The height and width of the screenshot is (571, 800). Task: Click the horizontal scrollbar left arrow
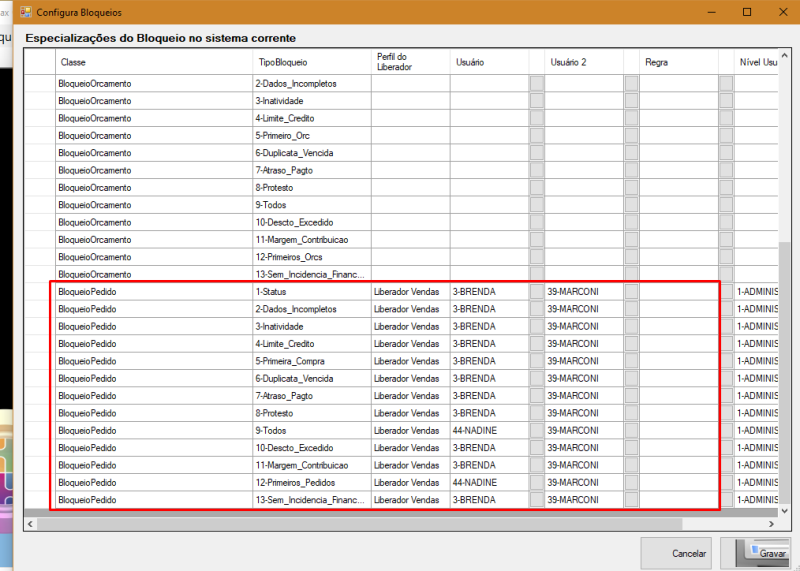[31, 524]
